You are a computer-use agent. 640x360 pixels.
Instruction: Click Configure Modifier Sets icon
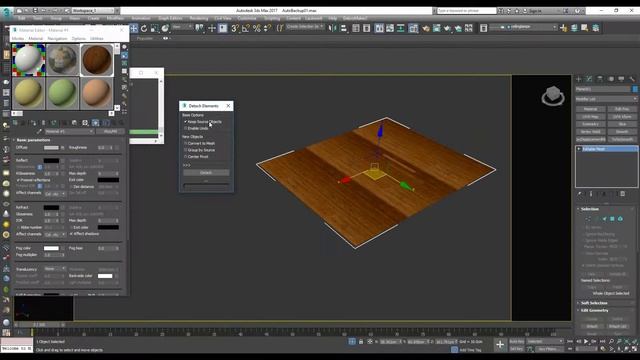pos(622,194)
